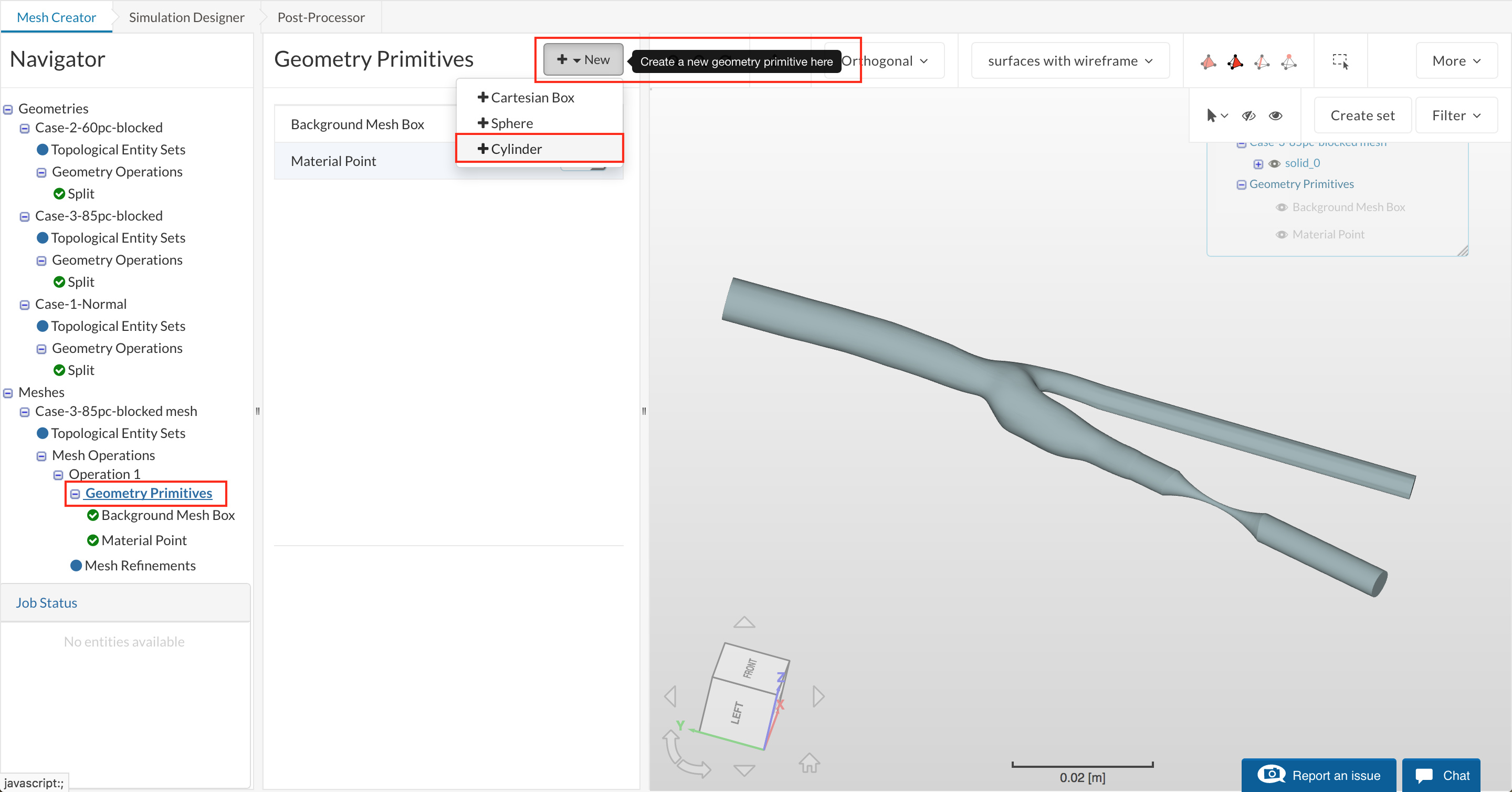The width and height of the screenshot is (1512, 792).
Task: Click the Create set button
Action: tap(1362, 116)
